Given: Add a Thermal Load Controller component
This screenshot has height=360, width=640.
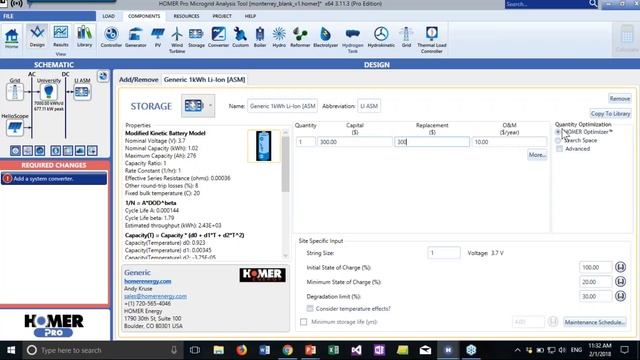Looking at the screenshot, I should (x=432, y=40).
